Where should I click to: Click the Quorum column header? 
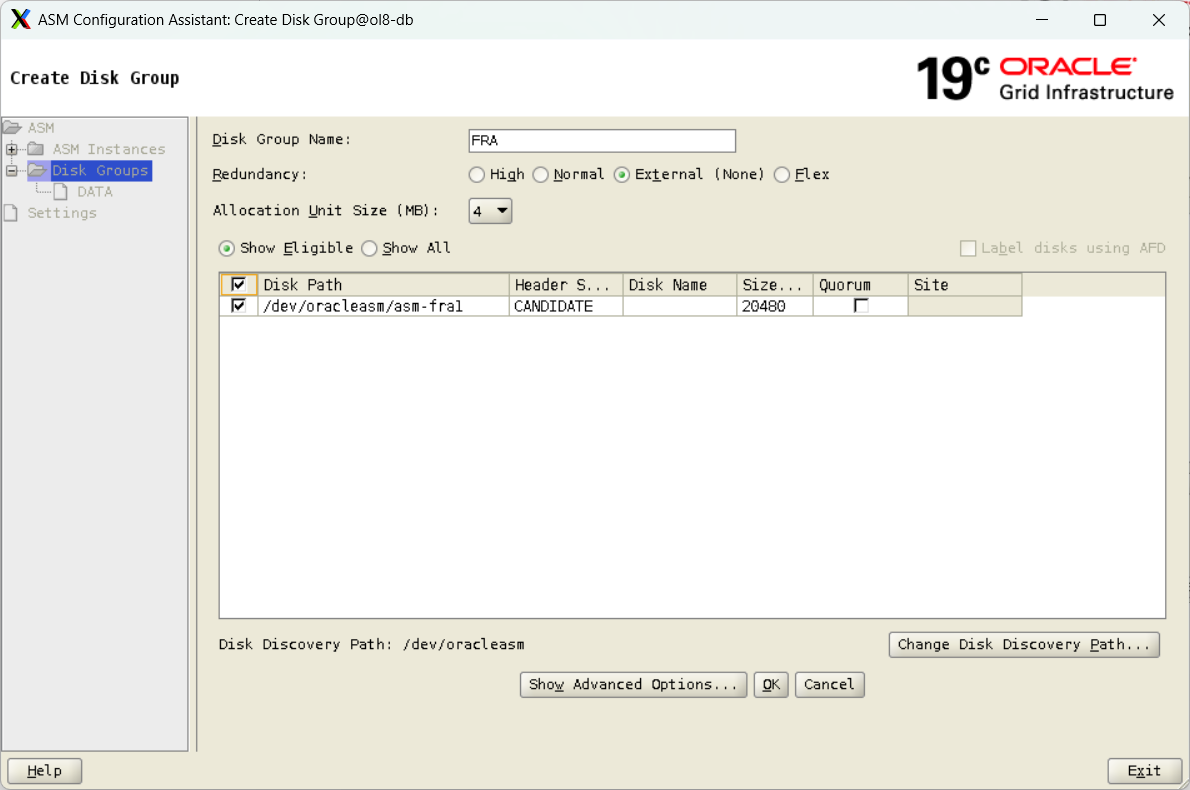pyautogui.click(x=861, y=285)
